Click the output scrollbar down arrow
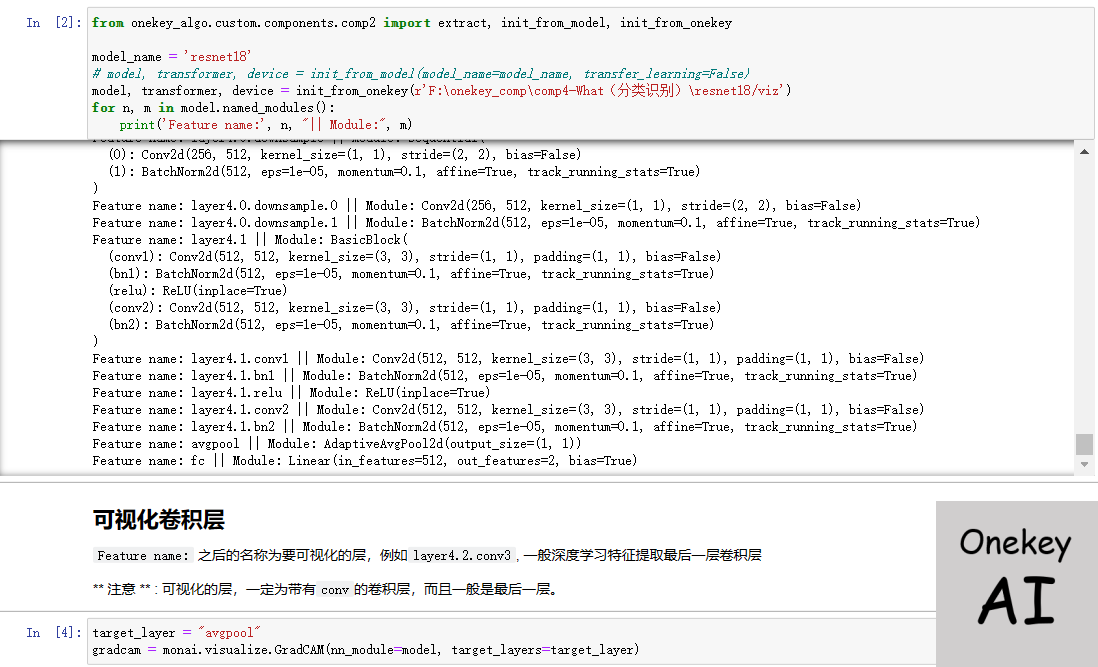The width and height of the screenshot is (1098, 667). pyautogui.click(x=1084, y=465)
